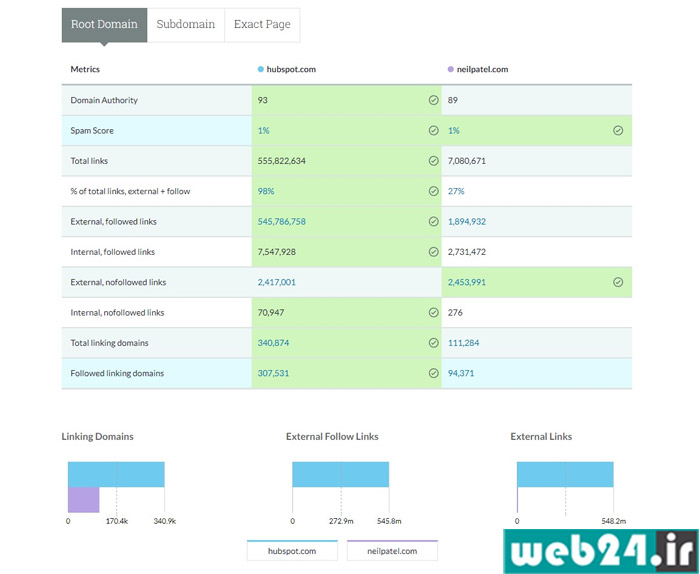
Task: Open hubspot.com spam score 1% link
Action: tap(263, 131)
